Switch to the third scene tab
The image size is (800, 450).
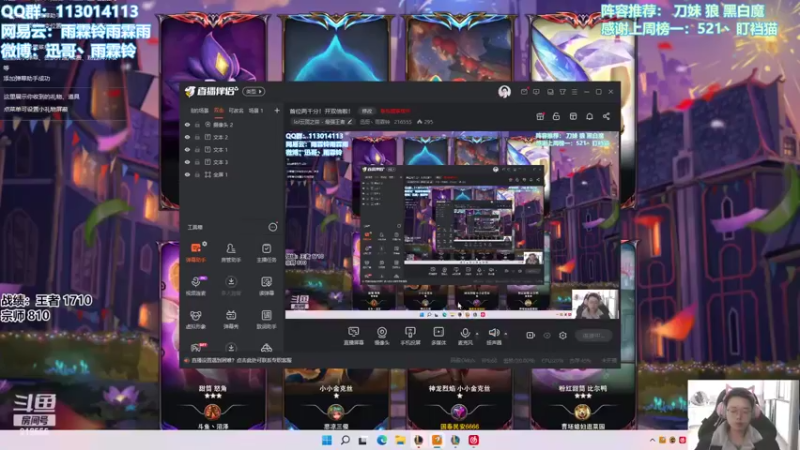point(236,111)
